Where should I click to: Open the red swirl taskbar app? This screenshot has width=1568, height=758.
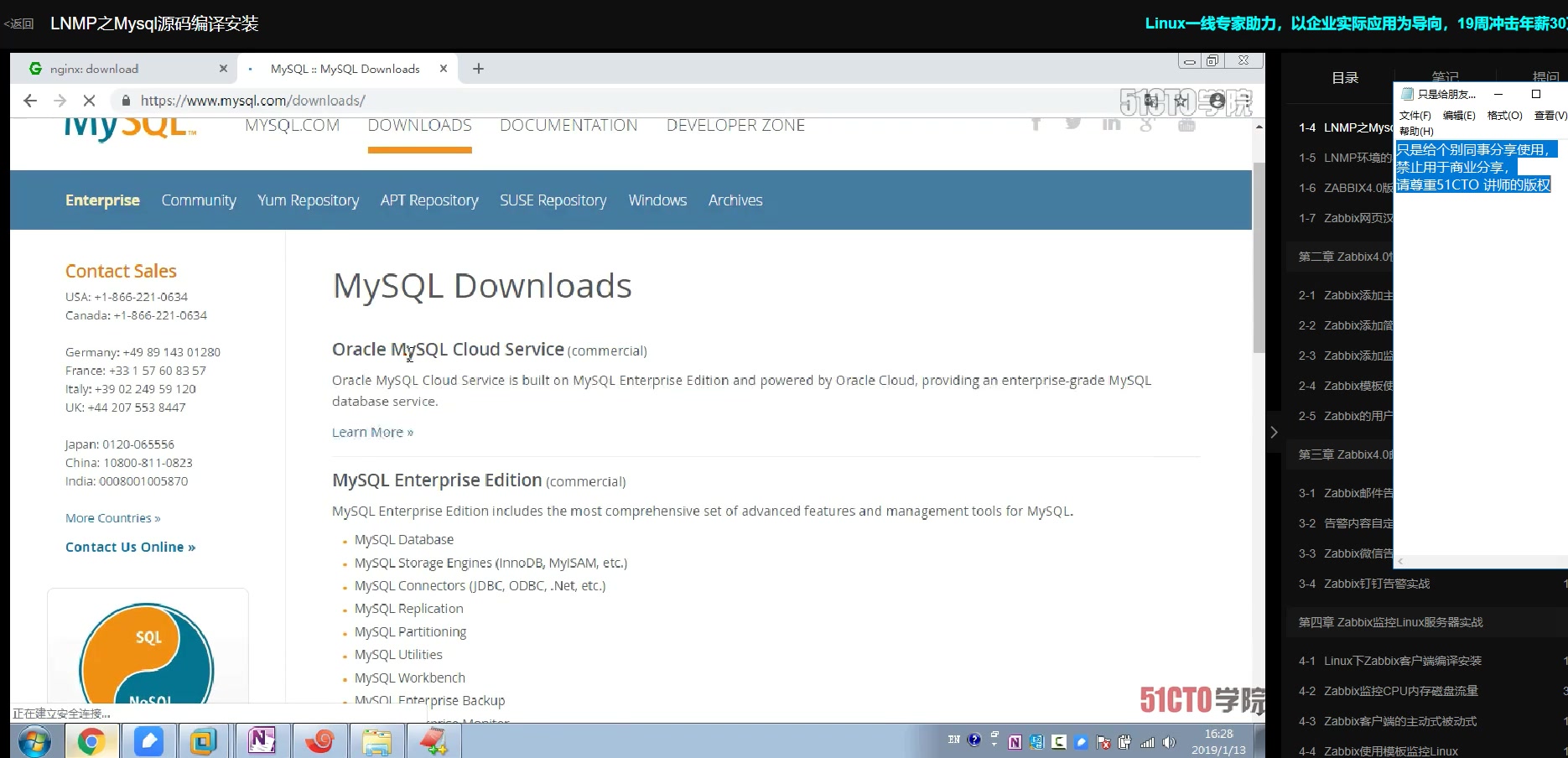point(319,741)
